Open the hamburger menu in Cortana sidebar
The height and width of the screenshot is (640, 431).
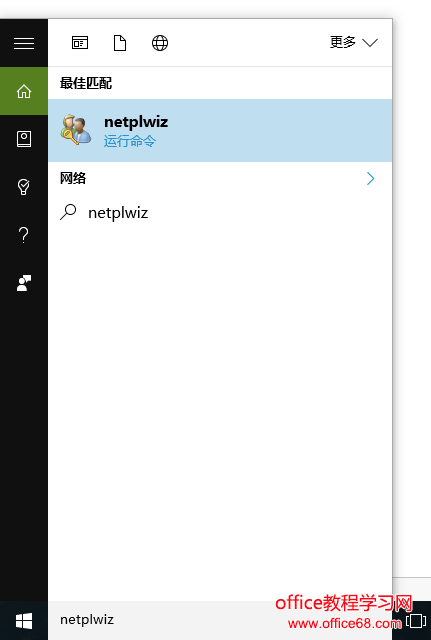[x=24, y=43]
